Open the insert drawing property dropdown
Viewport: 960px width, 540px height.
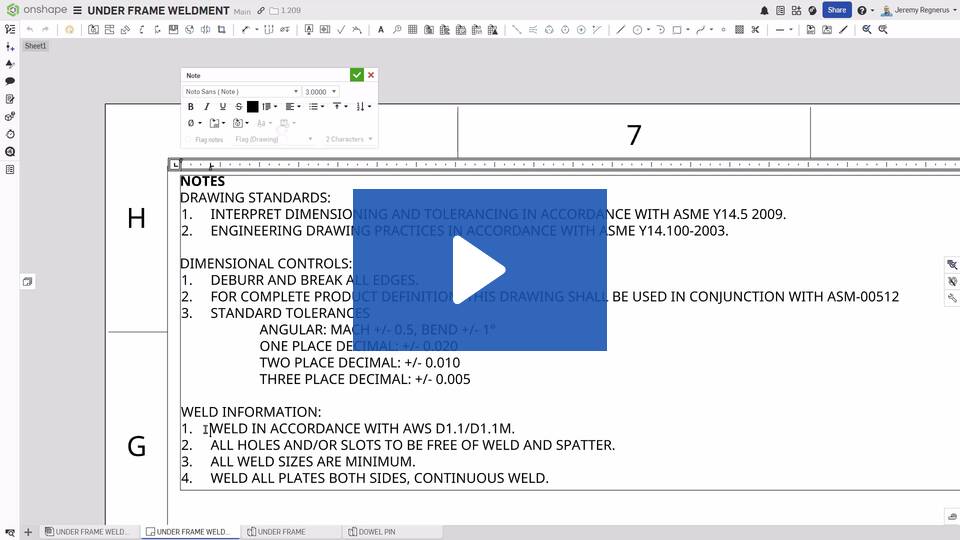(217, 123)
